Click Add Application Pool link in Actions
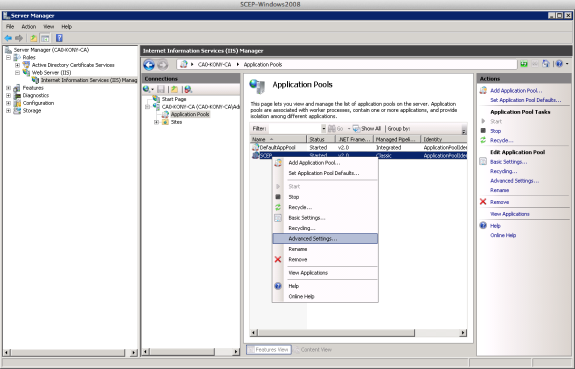The image size is (575, 369). coord(516,91)
